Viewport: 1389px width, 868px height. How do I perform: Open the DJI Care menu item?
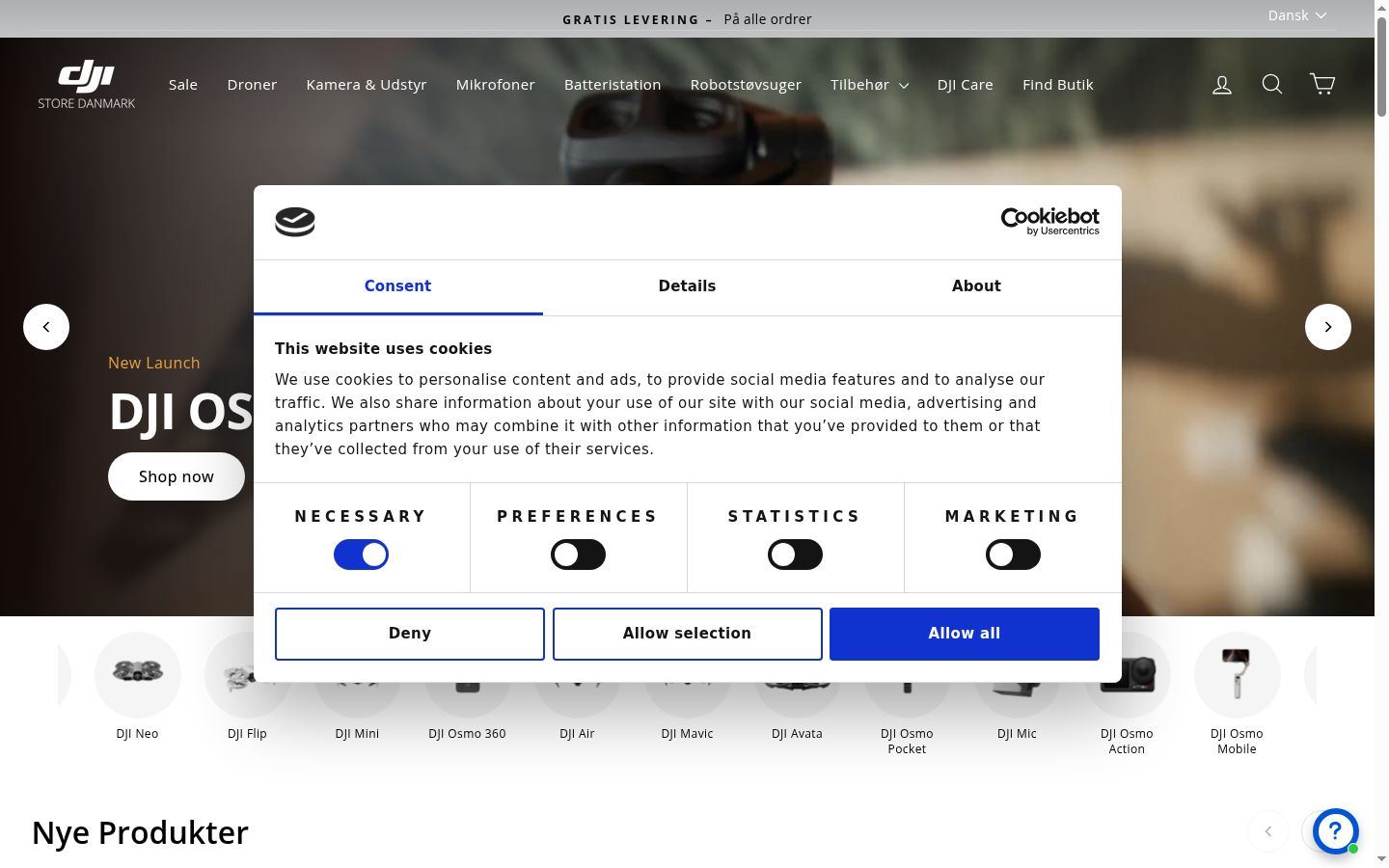[x=965, y=85]
